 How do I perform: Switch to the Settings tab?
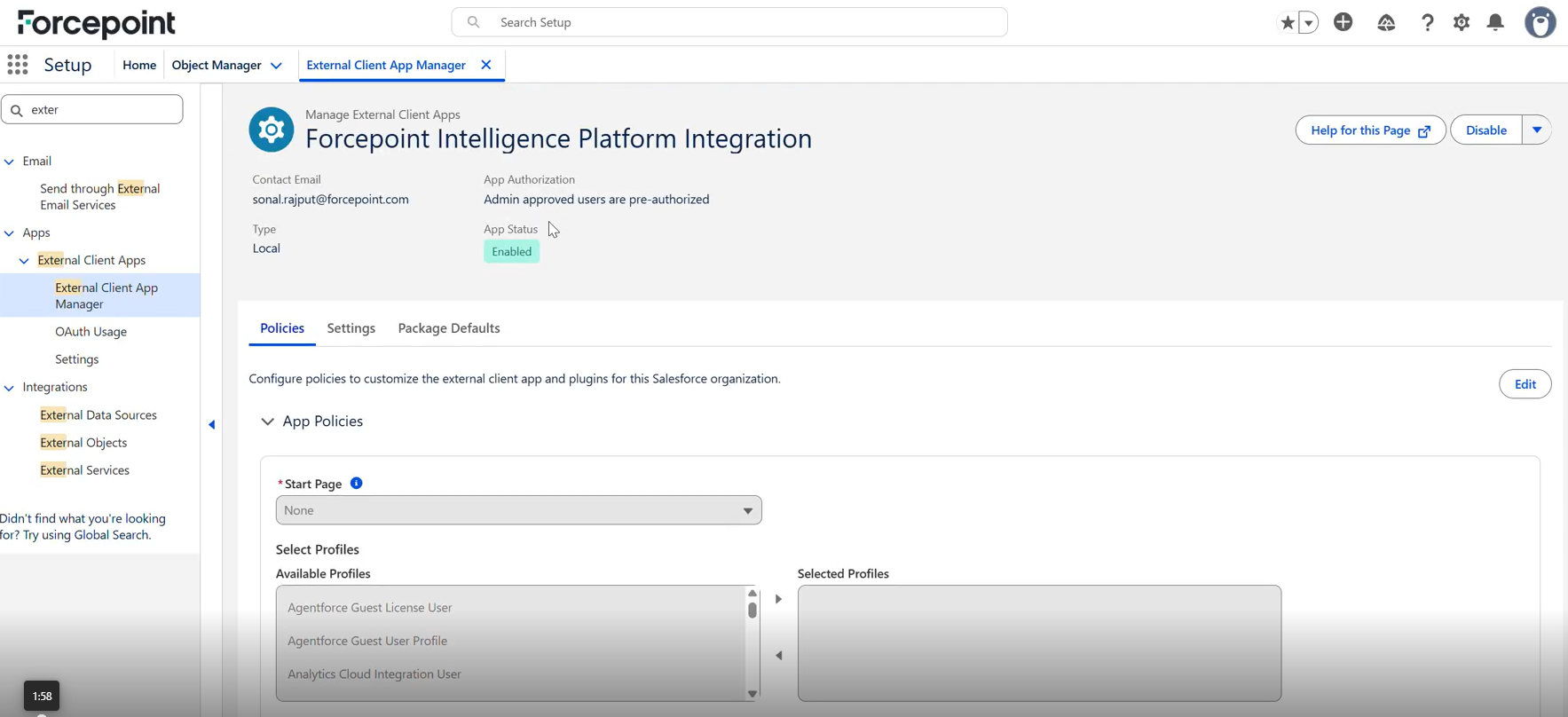[x=351, y=328]
